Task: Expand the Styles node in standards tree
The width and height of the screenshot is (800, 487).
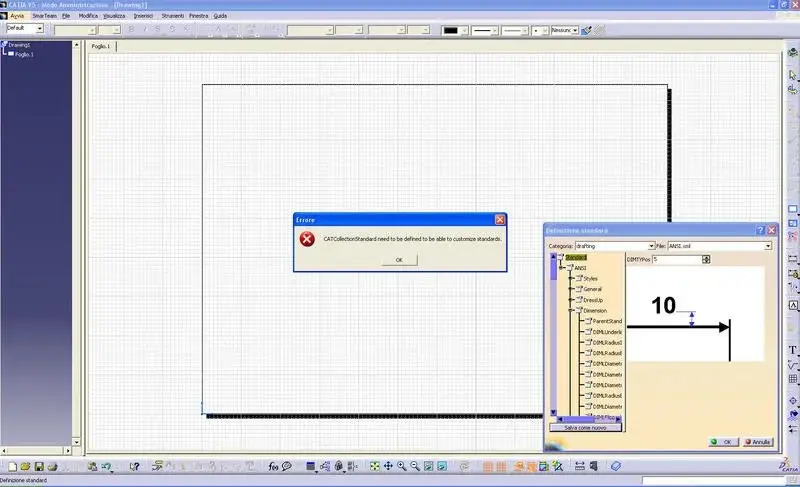Action: click(571, 278)
